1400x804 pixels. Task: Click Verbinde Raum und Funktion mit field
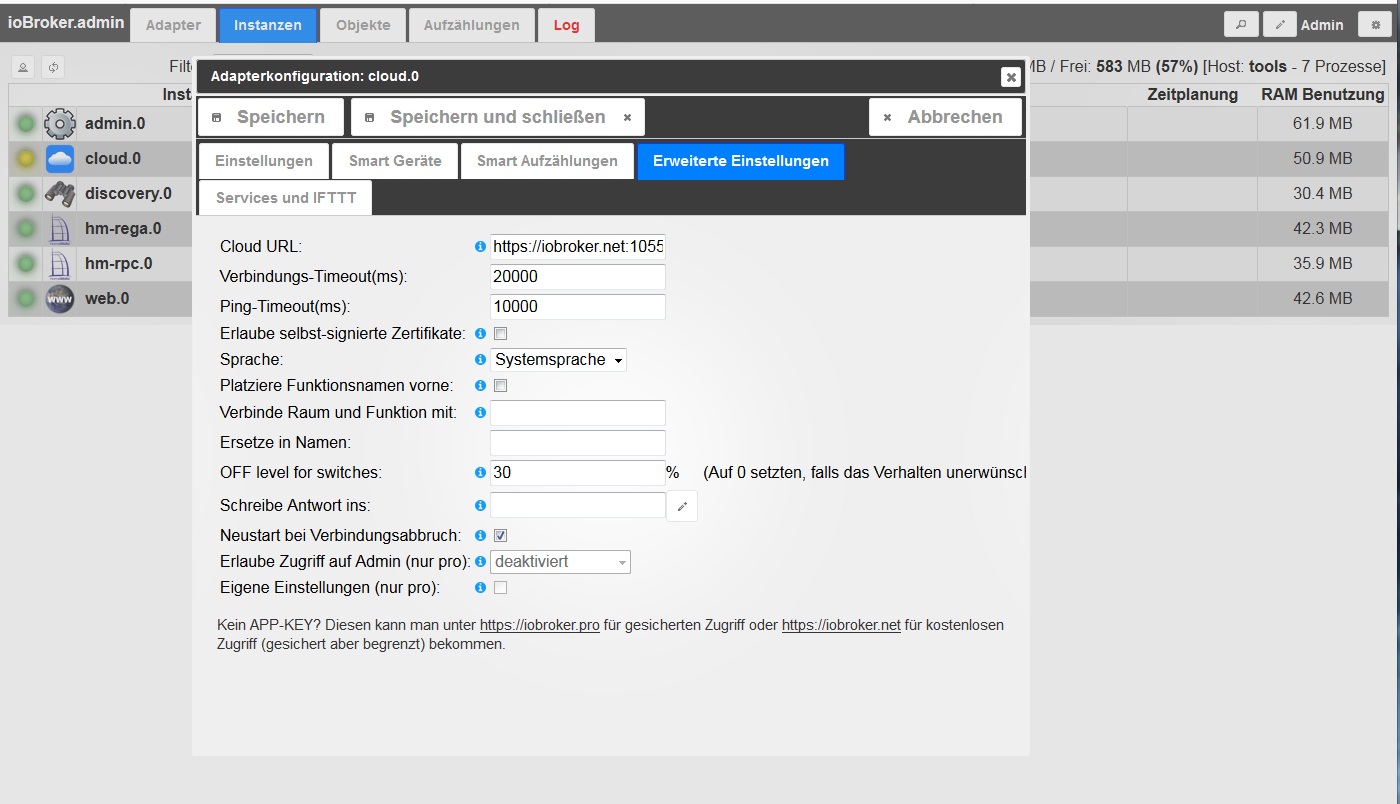pos(578,413)
